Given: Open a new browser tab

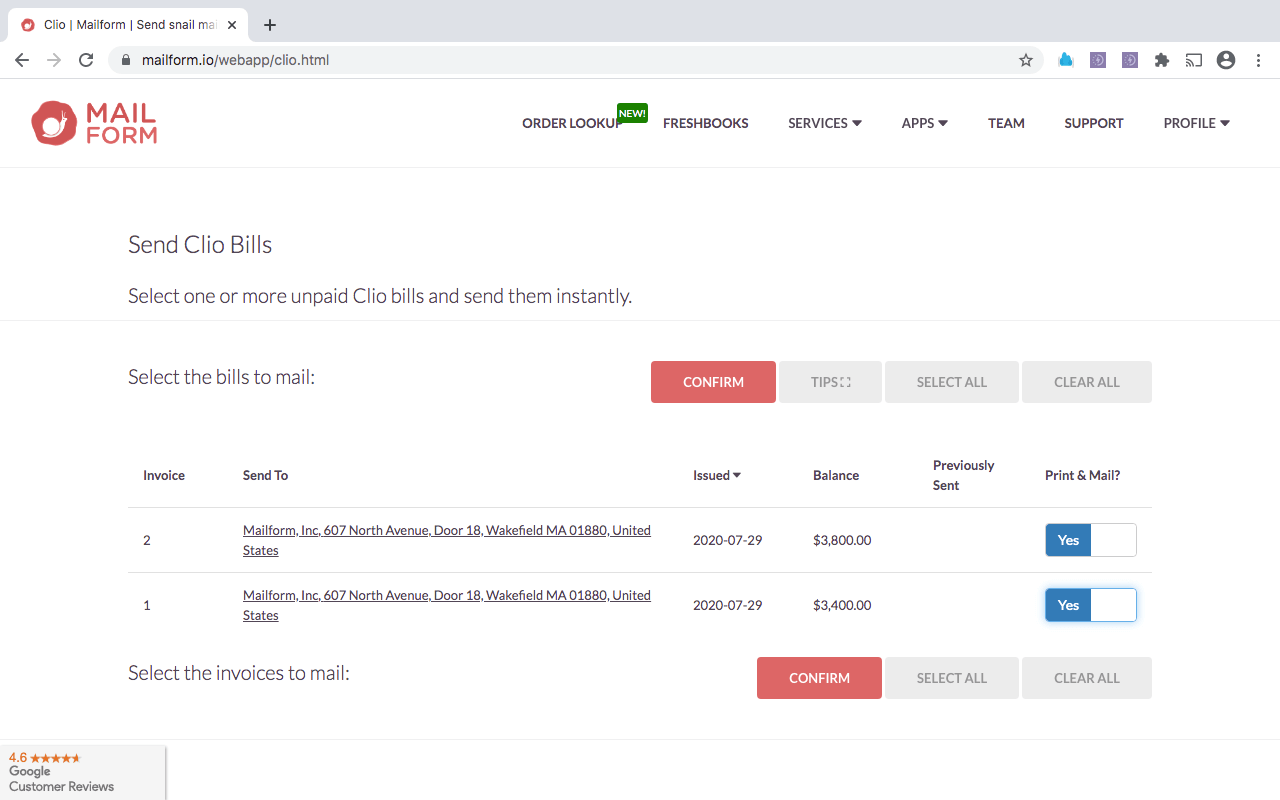Looking at the screenshot, I should tap(269, 25).
